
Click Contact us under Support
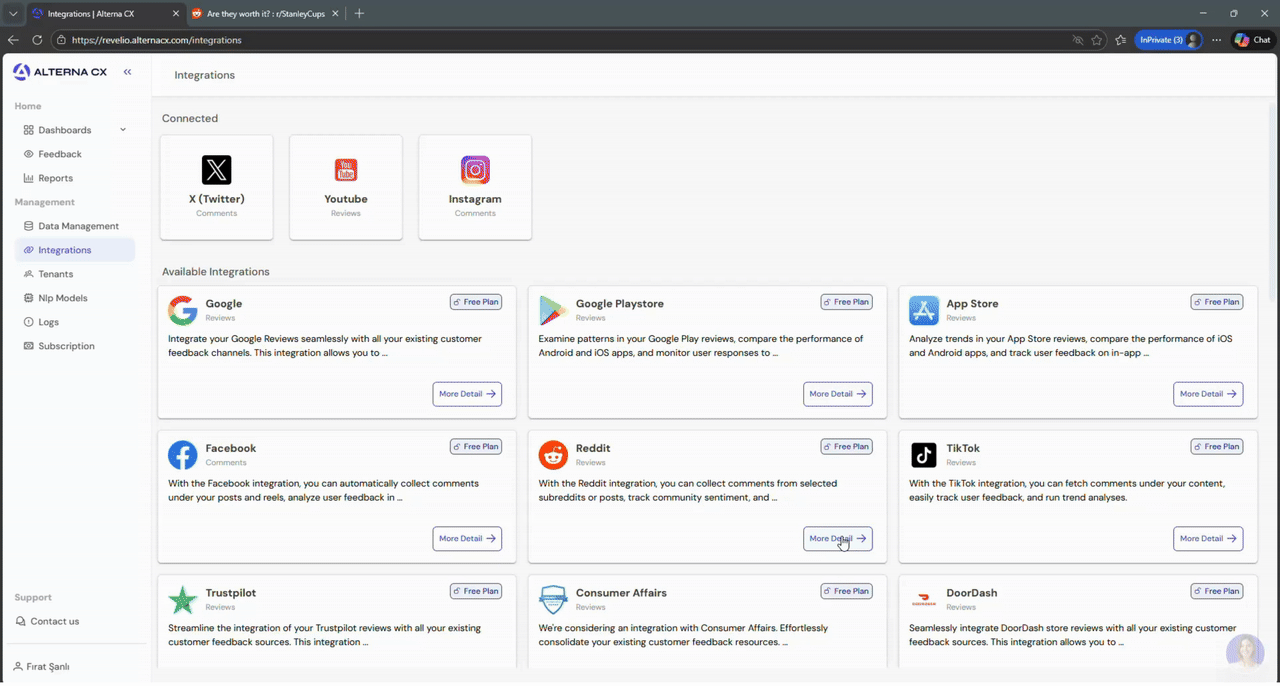click(47, 621)
